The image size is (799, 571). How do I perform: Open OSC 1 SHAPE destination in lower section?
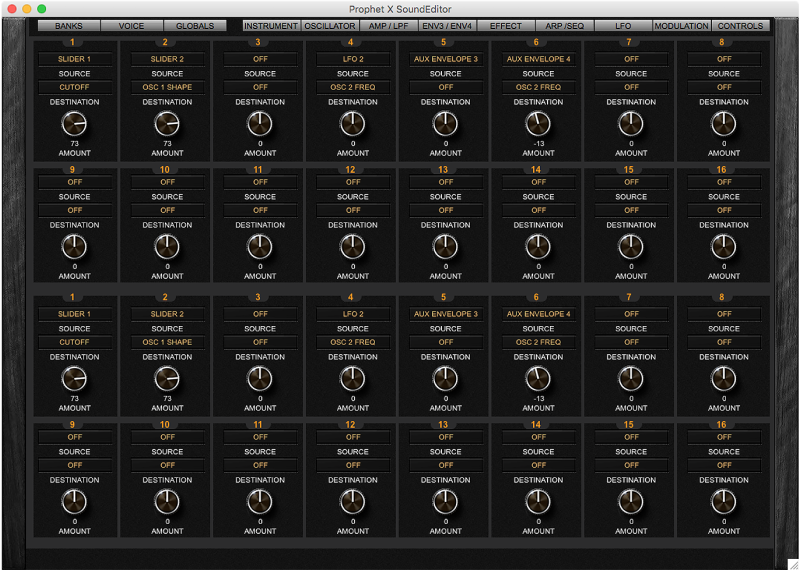(167, 342)
